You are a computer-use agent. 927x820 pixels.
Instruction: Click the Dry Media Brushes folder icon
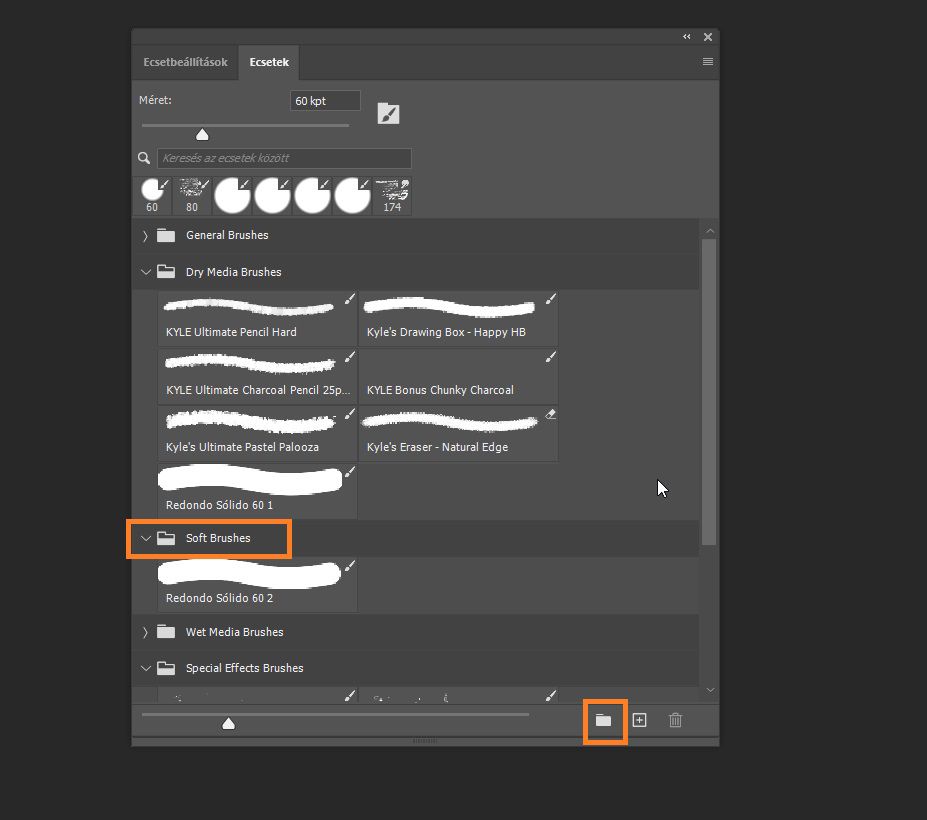(x=166, y=272)
